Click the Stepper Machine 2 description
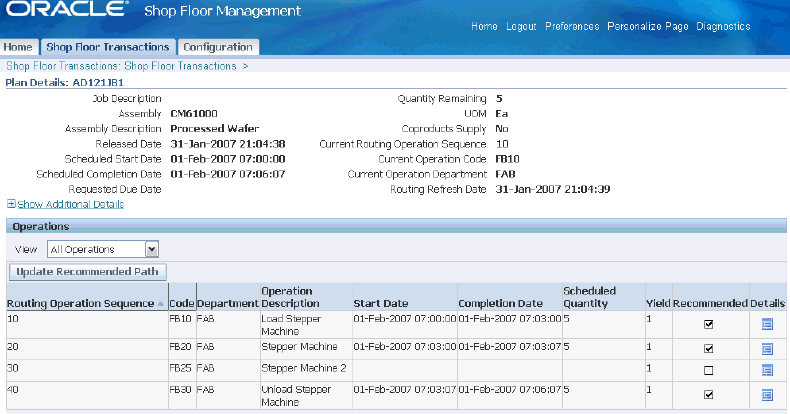 pos(304,368)
